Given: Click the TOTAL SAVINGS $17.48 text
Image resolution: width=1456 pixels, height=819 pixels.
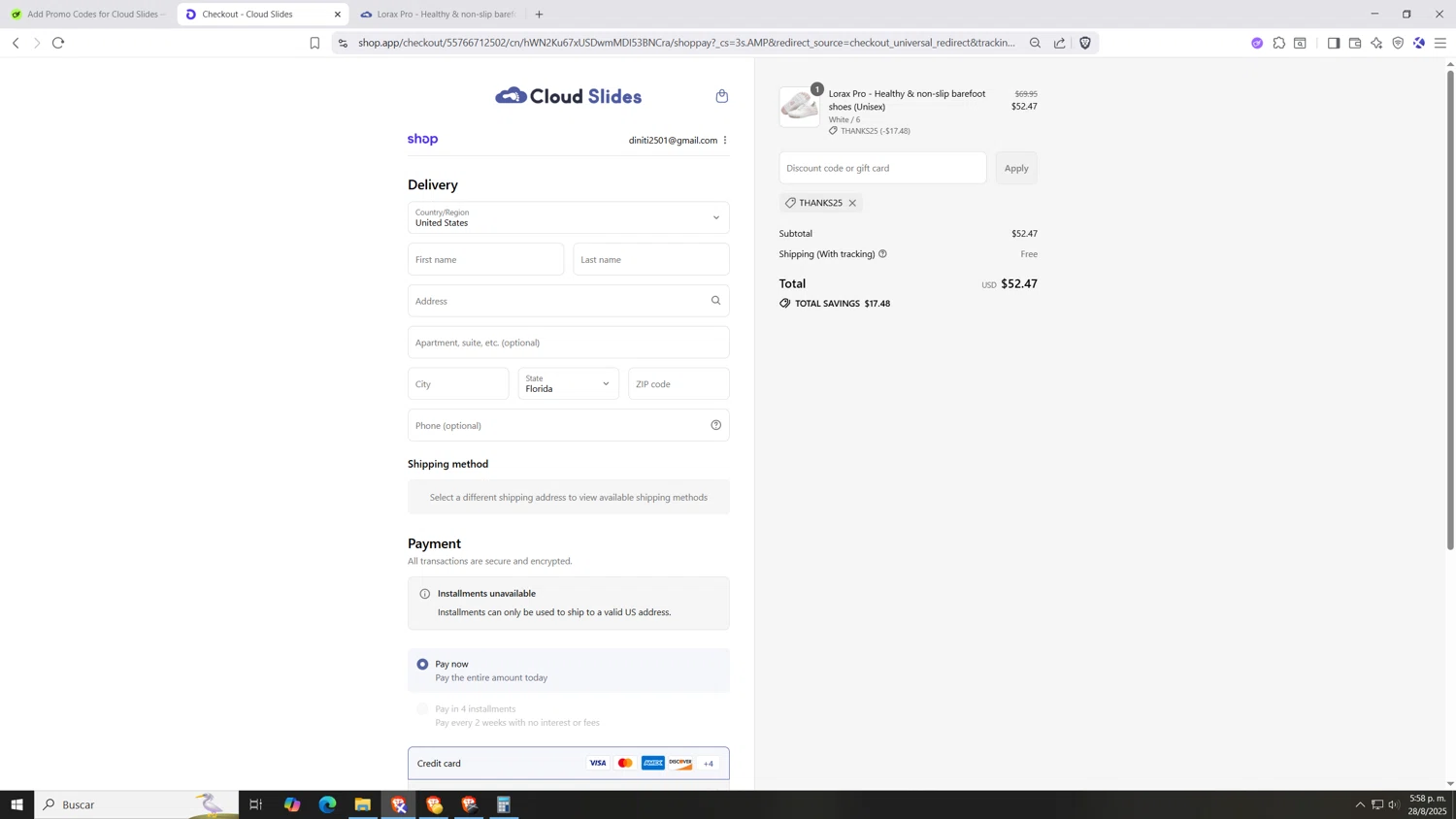Looking at the screenshot, I should 843,304.
